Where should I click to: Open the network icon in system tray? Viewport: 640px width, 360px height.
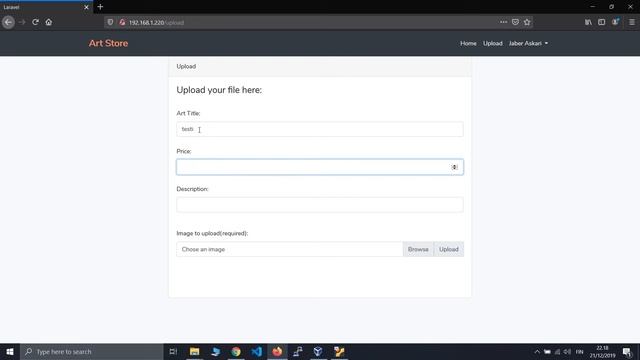[557, 352]
